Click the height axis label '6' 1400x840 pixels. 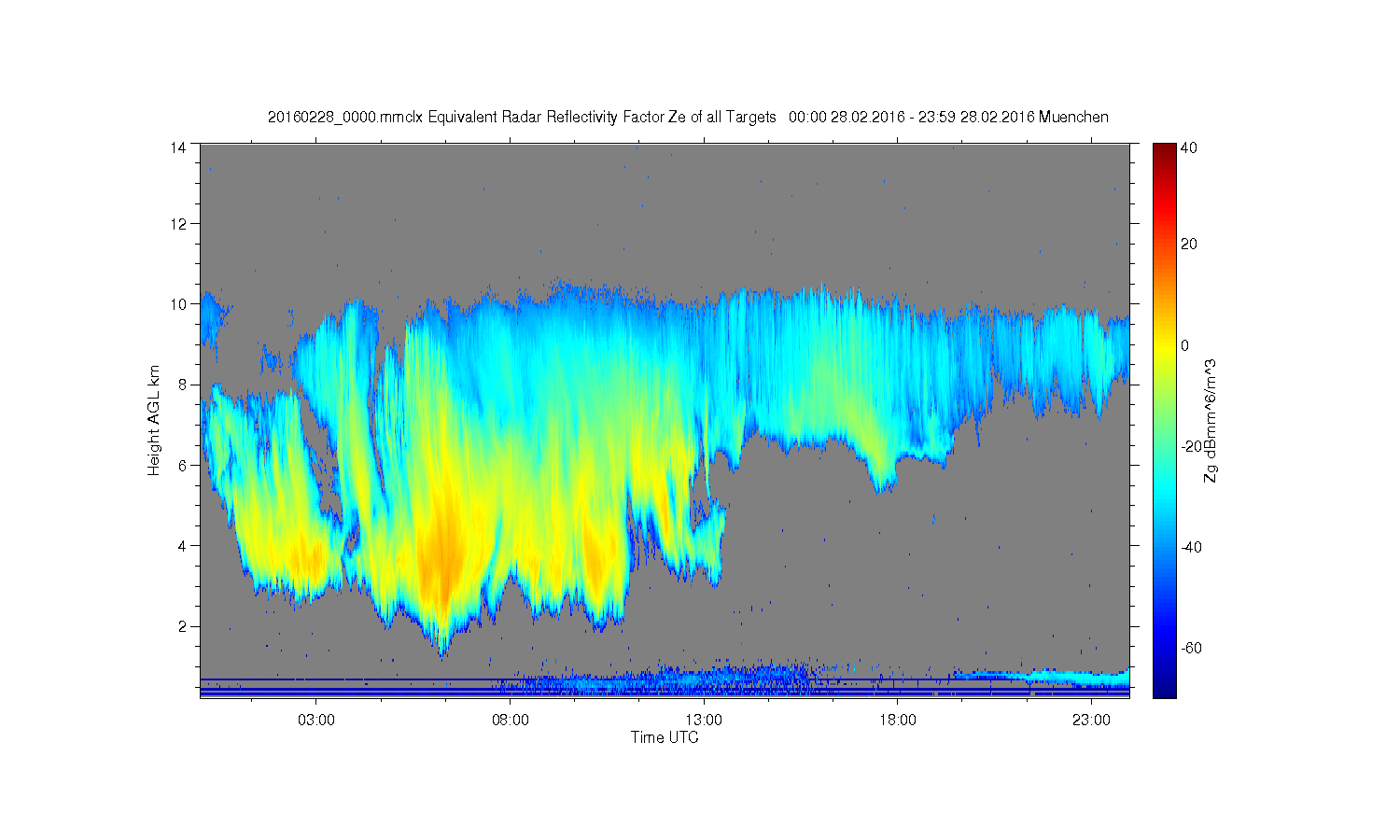[x=183, y=465]
